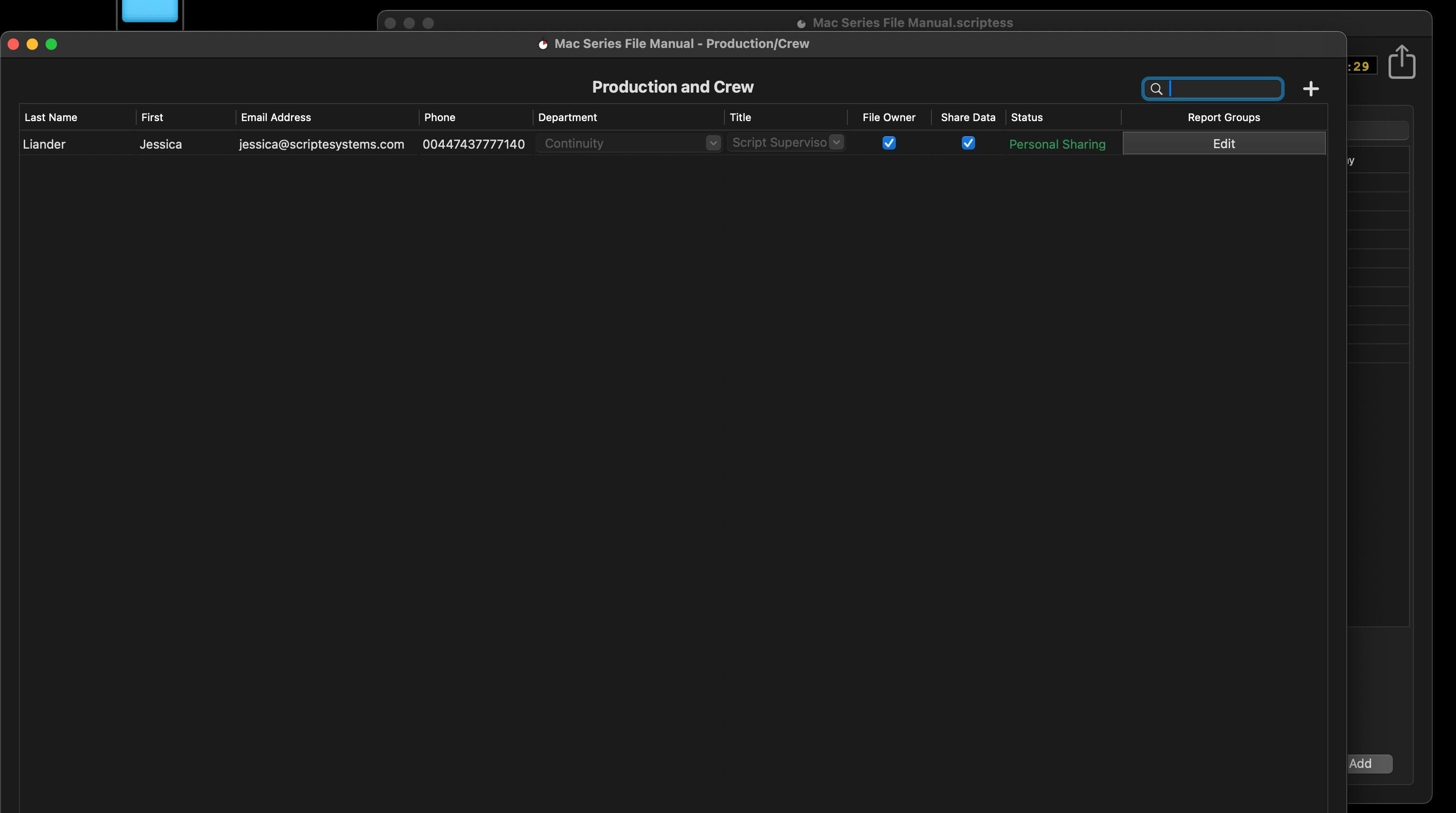Image resolution: width=1456 pixels, height=813 pixels.
Task: Focus the crew search field
Action: click(x=1223, y=89)
